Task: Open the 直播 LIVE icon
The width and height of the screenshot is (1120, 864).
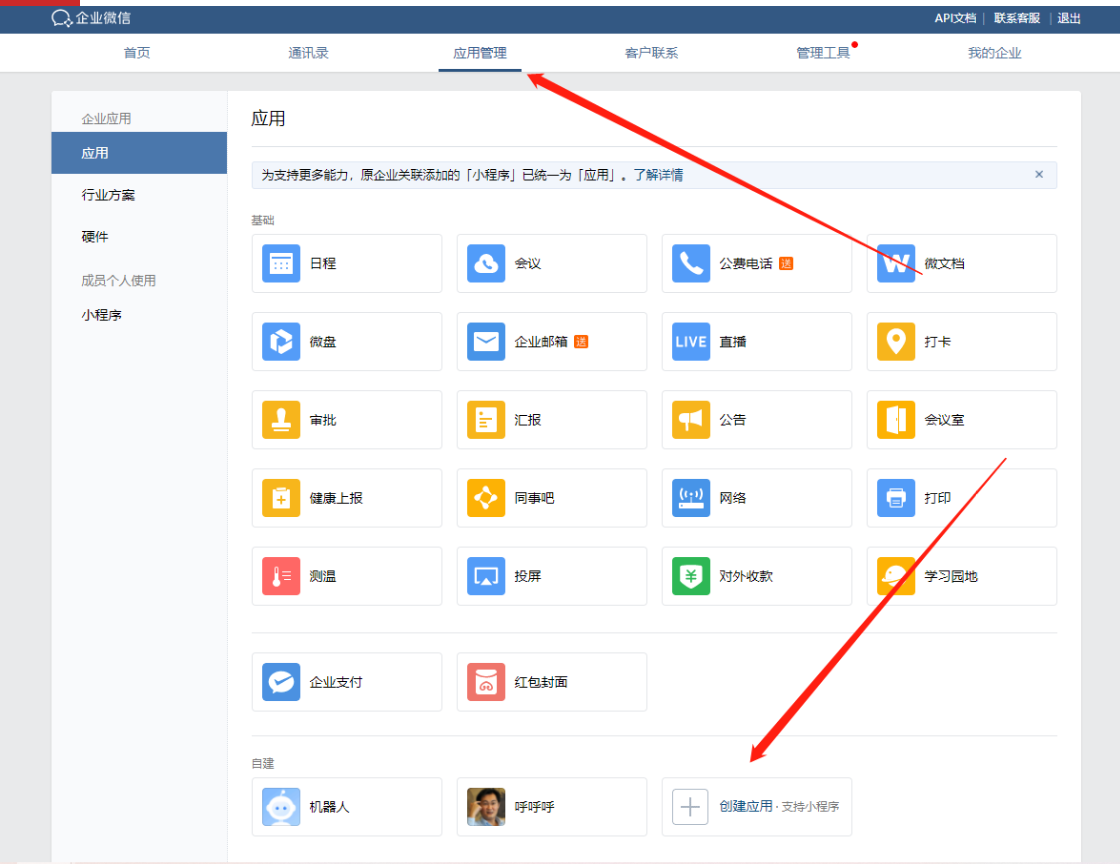Action: point(691,341)
